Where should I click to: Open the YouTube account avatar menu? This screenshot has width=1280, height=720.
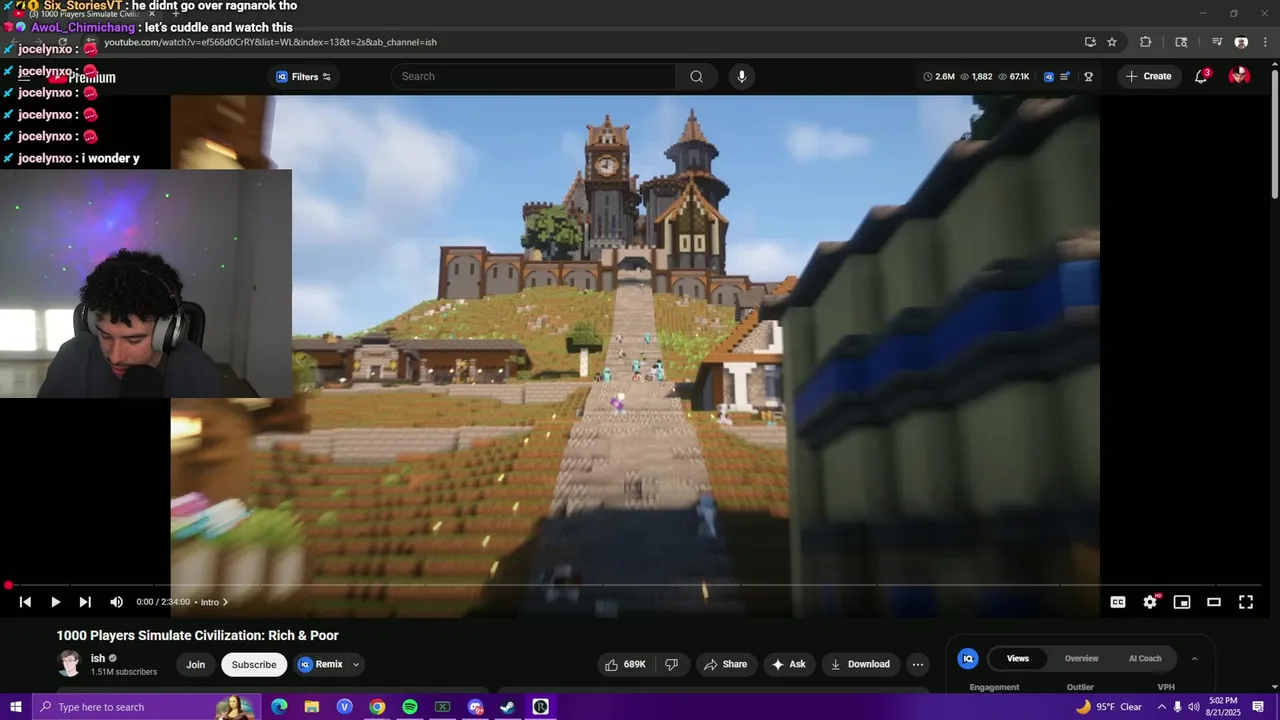click(x=1239, y=76)
